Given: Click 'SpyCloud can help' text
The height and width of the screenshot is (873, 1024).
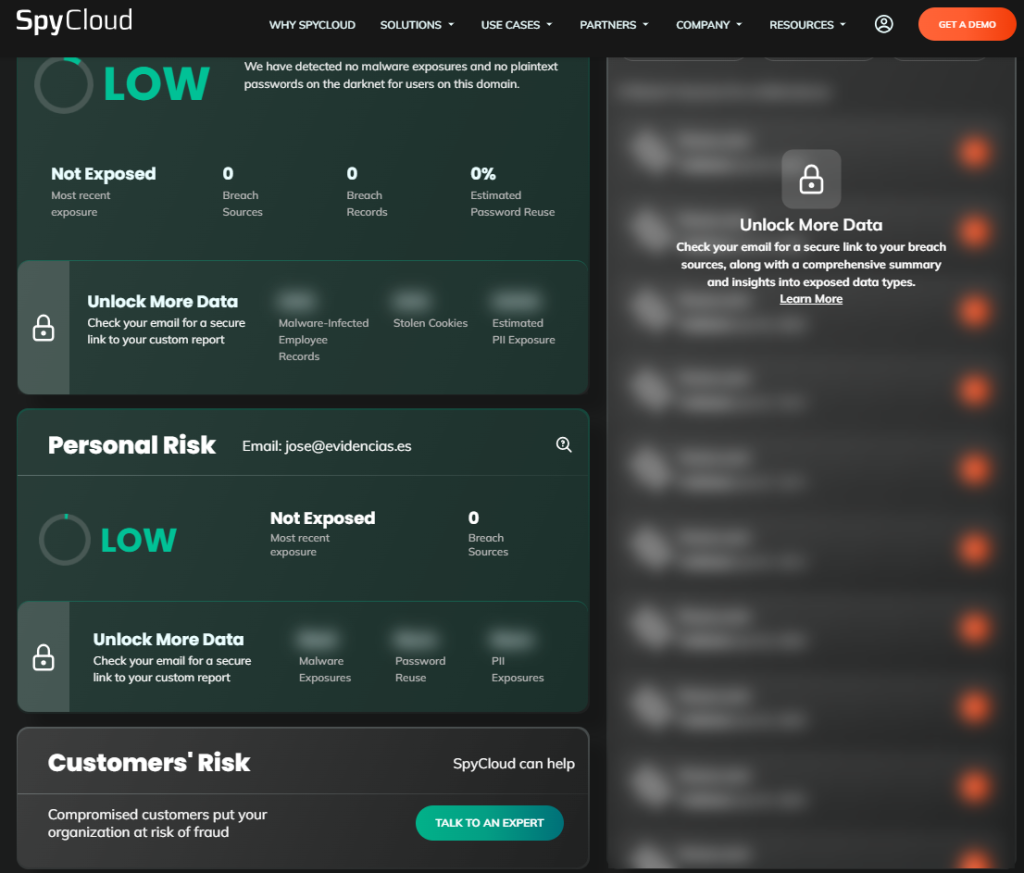Looking at the screenshot, I should 514,763.
